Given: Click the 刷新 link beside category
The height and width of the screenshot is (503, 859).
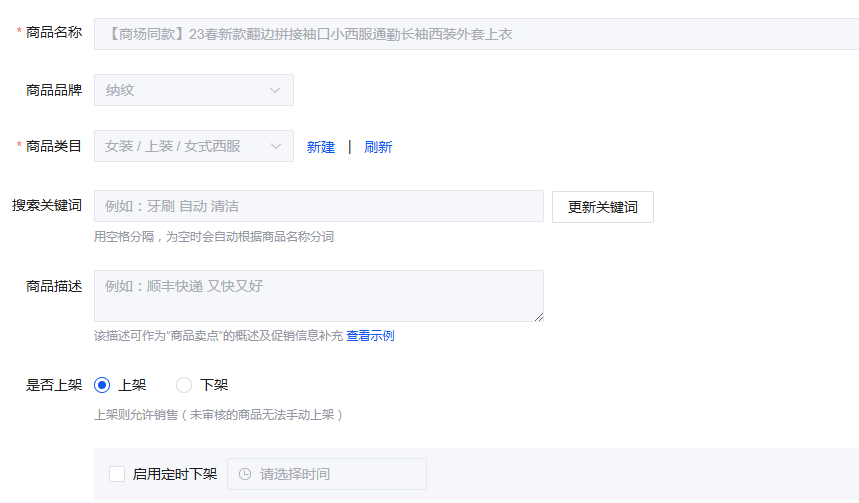Looking at the screenshot, I should pyautogui.click(x=378, y=147).
